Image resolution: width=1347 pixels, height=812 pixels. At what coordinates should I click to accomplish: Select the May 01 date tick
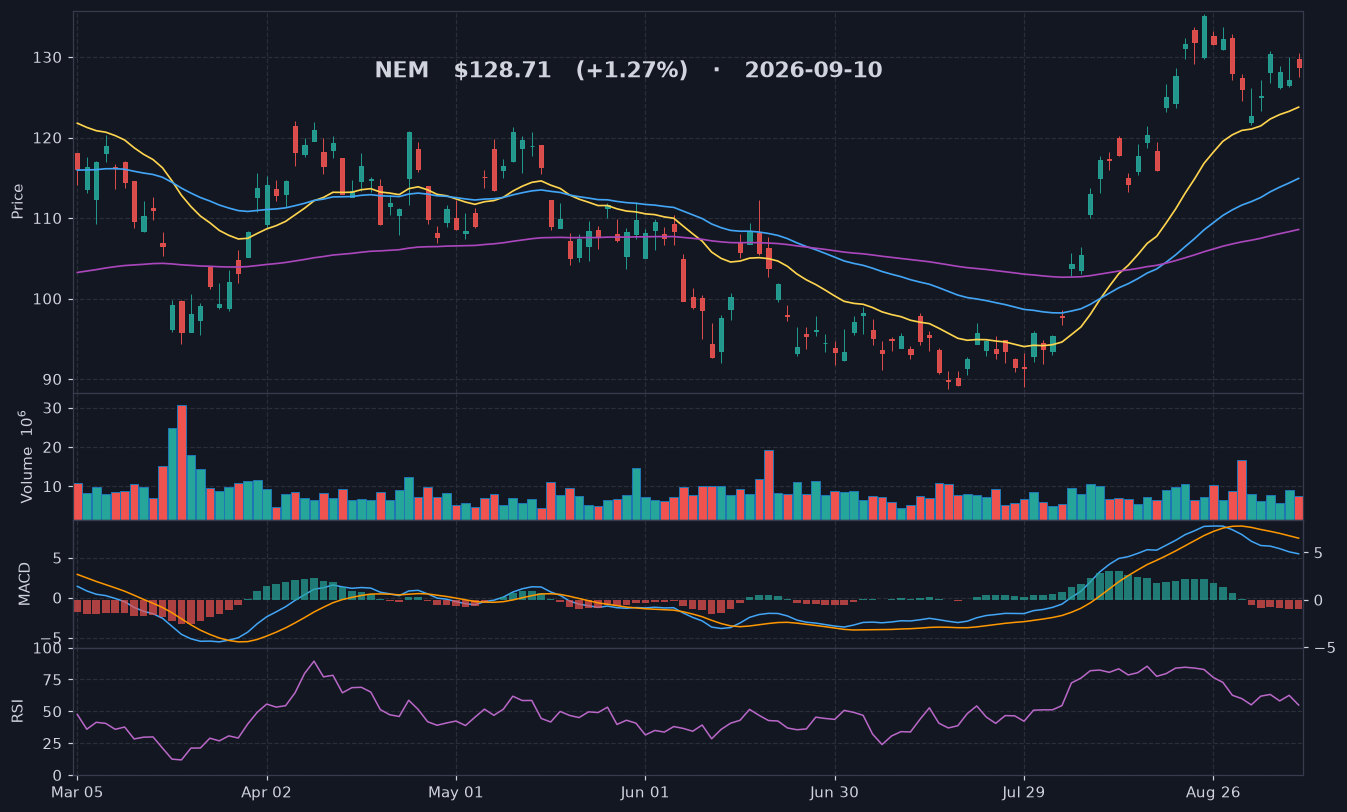pyautogui.click(x=456, y=792)
